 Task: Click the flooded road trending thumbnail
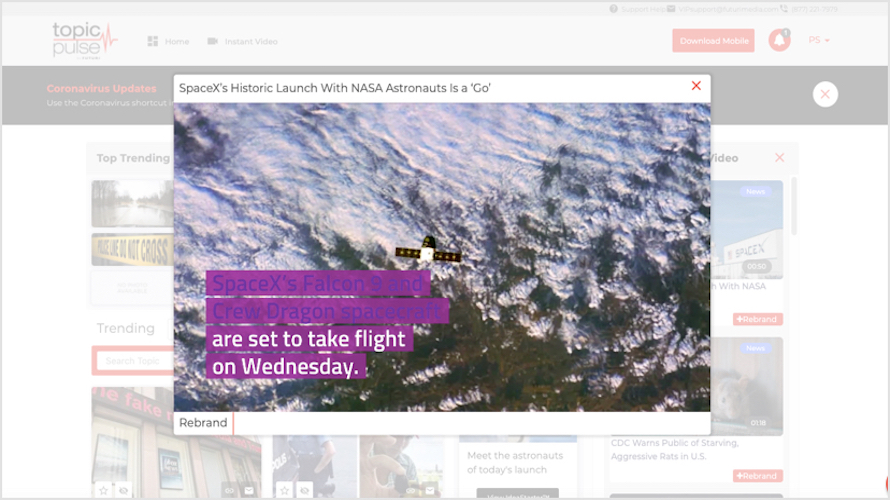point(133,203)
